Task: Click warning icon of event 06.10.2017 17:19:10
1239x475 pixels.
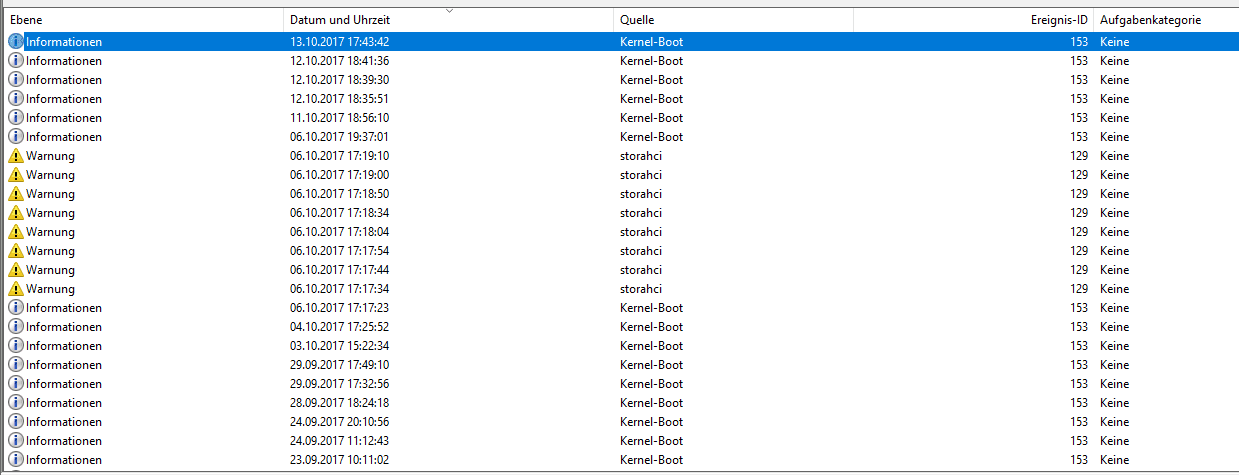Action: pos(15,156)
